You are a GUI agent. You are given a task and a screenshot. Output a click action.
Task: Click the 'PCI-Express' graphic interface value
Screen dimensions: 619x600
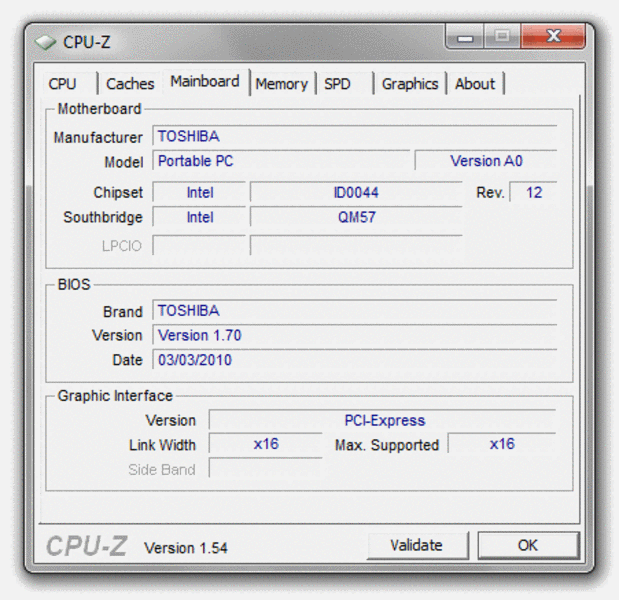[382, 420]
